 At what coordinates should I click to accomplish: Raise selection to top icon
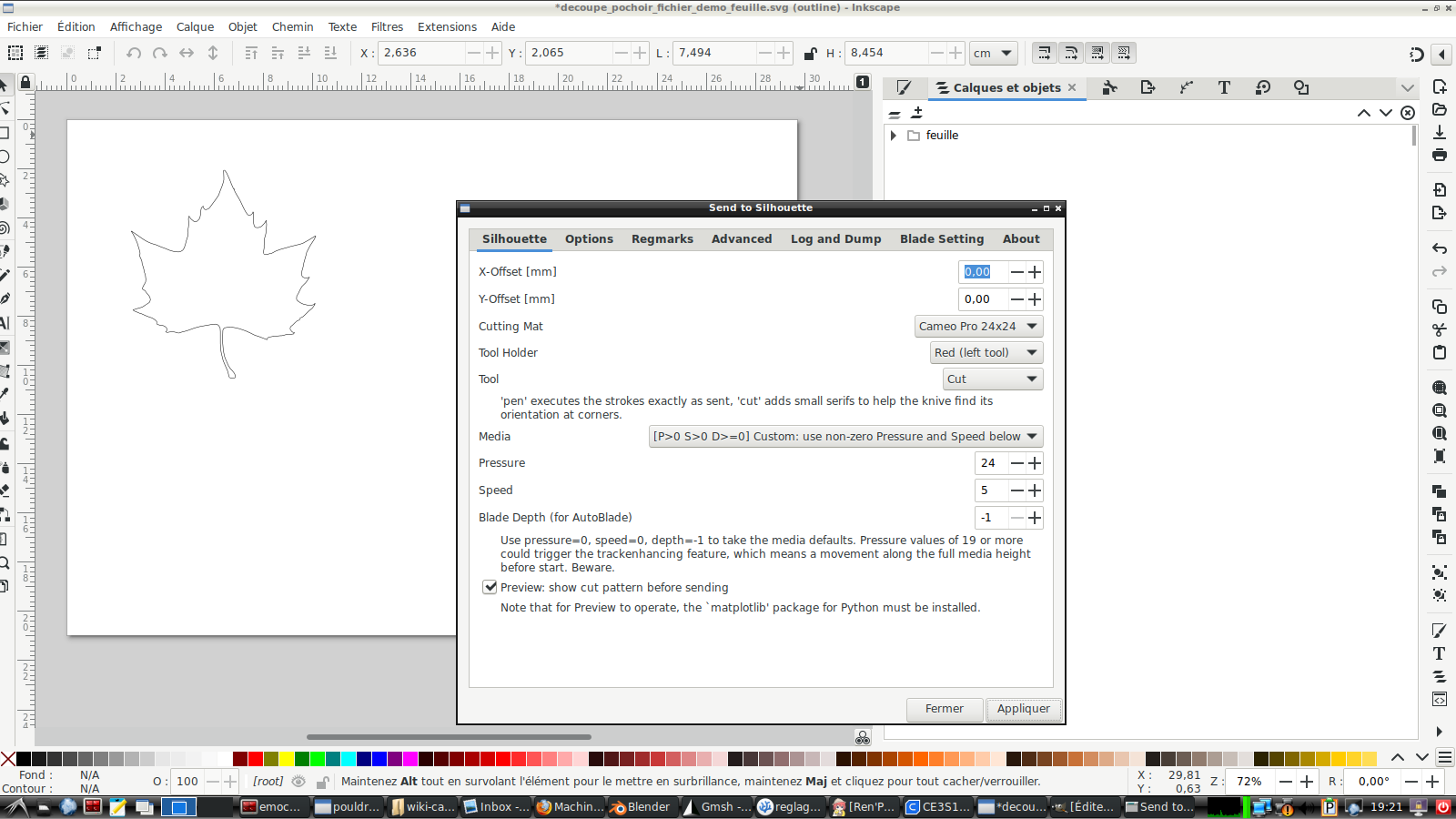pos(251,53)
